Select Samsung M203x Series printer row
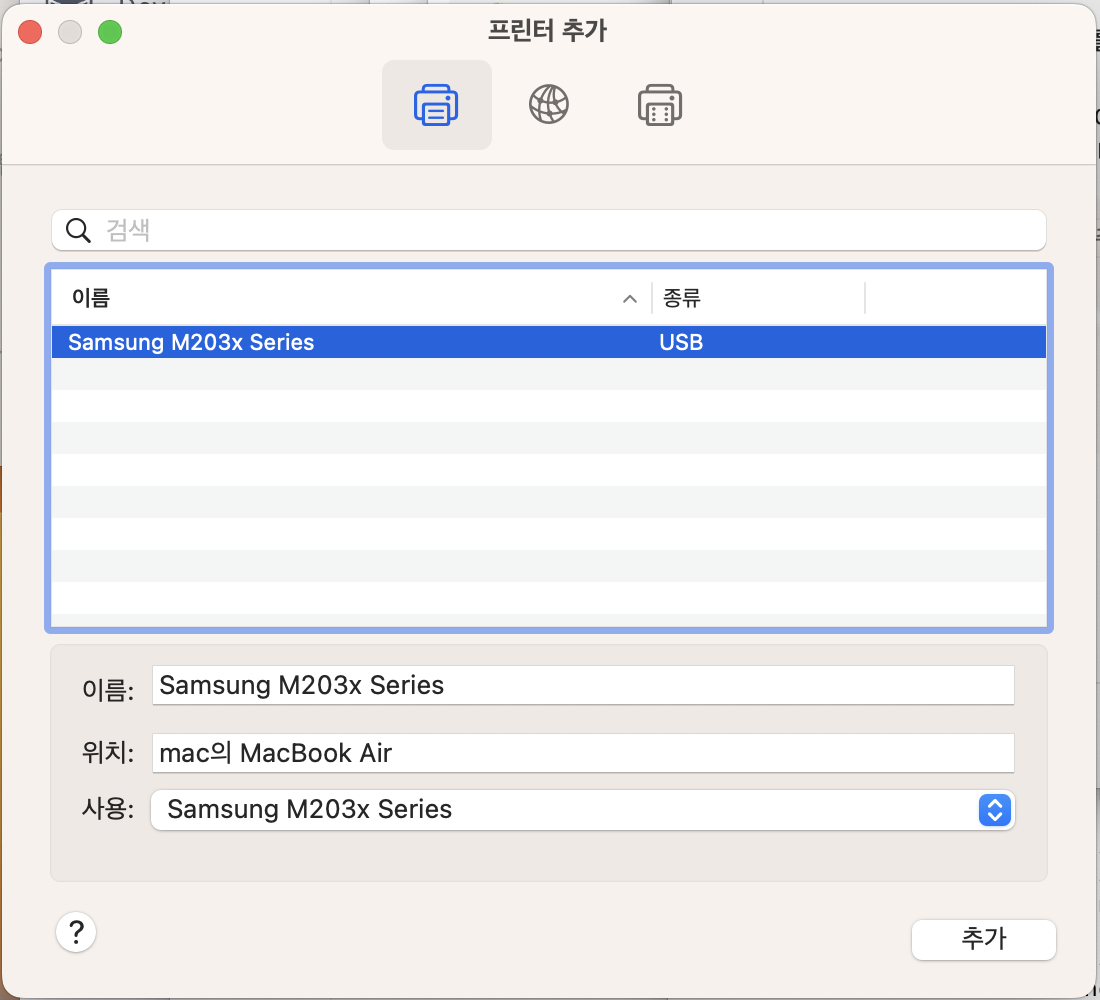This screenshot has height=1000, width=1100. (549, 342)
